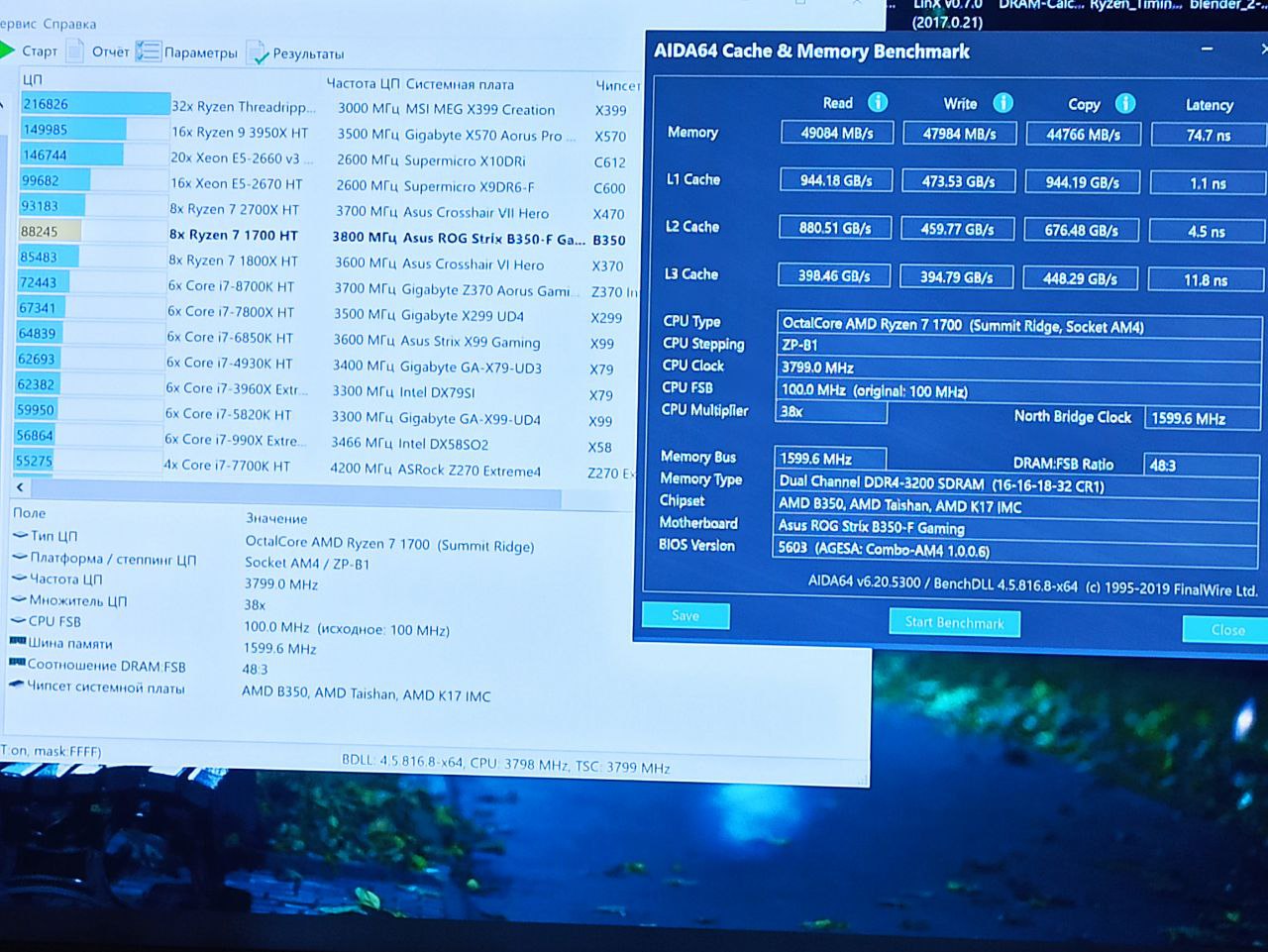Click the CPU Type field showing Ryzen 7 1700
This screenshot has height=952, width=1268.
[1019, 325]
